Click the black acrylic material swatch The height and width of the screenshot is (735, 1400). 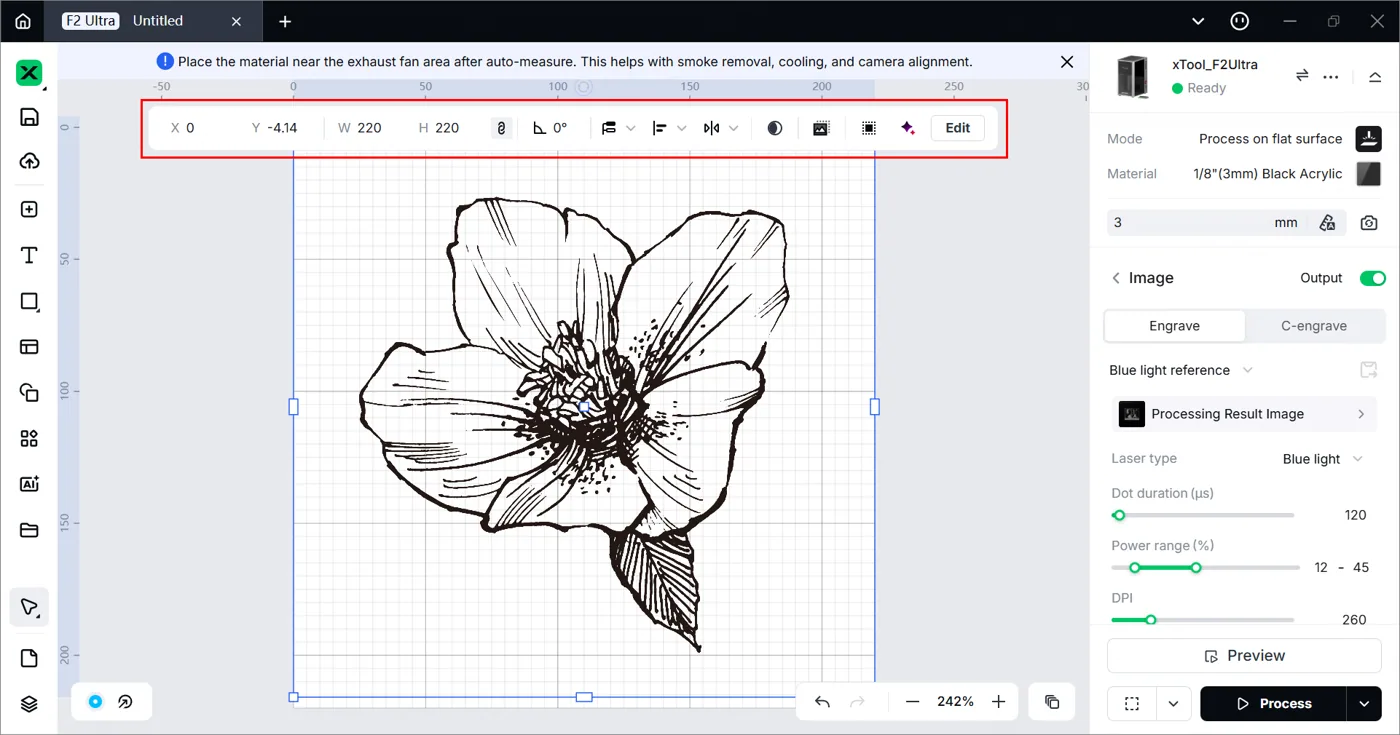coord(1368,174)
